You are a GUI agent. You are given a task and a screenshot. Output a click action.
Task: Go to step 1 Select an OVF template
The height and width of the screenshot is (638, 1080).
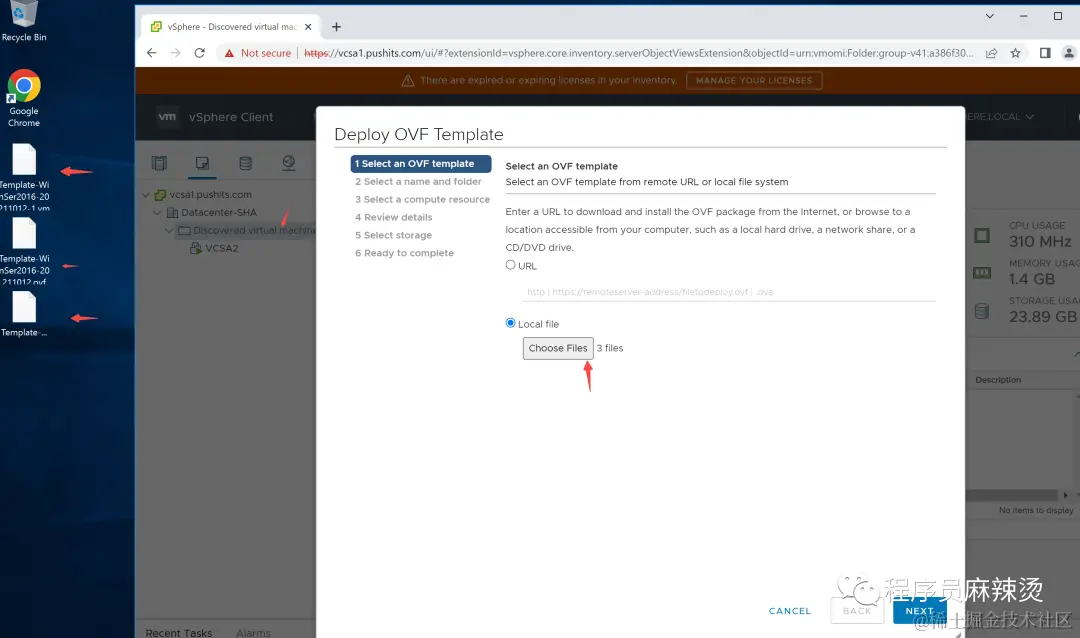[x=421, y=163]
